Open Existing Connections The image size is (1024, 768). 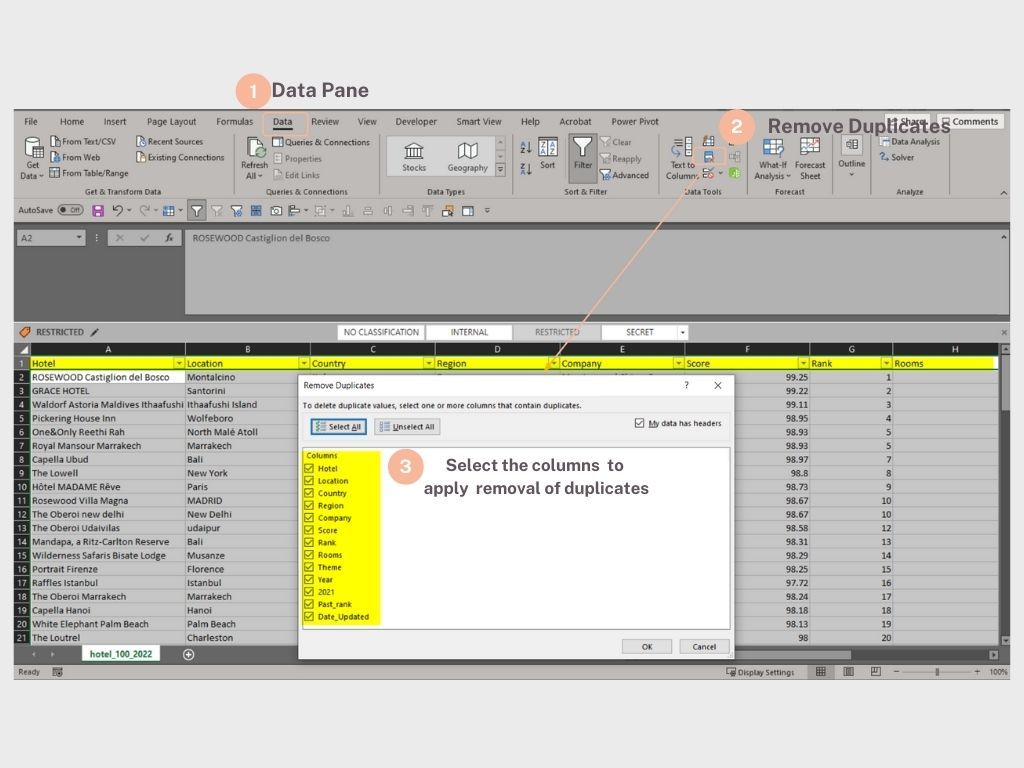tap(180, 157)
